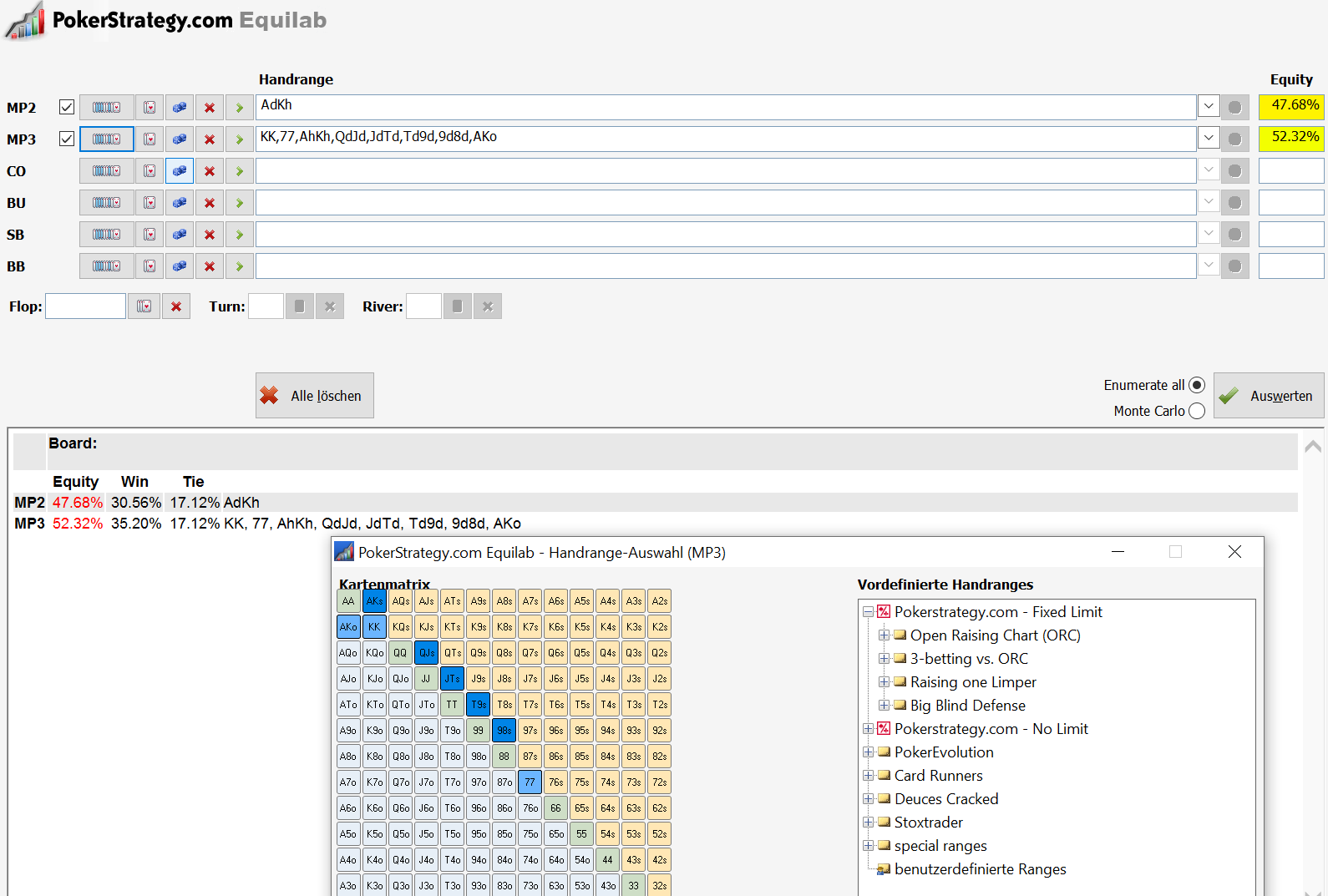Pick a random hand for MP2 with dice

[x=180, y=108]
